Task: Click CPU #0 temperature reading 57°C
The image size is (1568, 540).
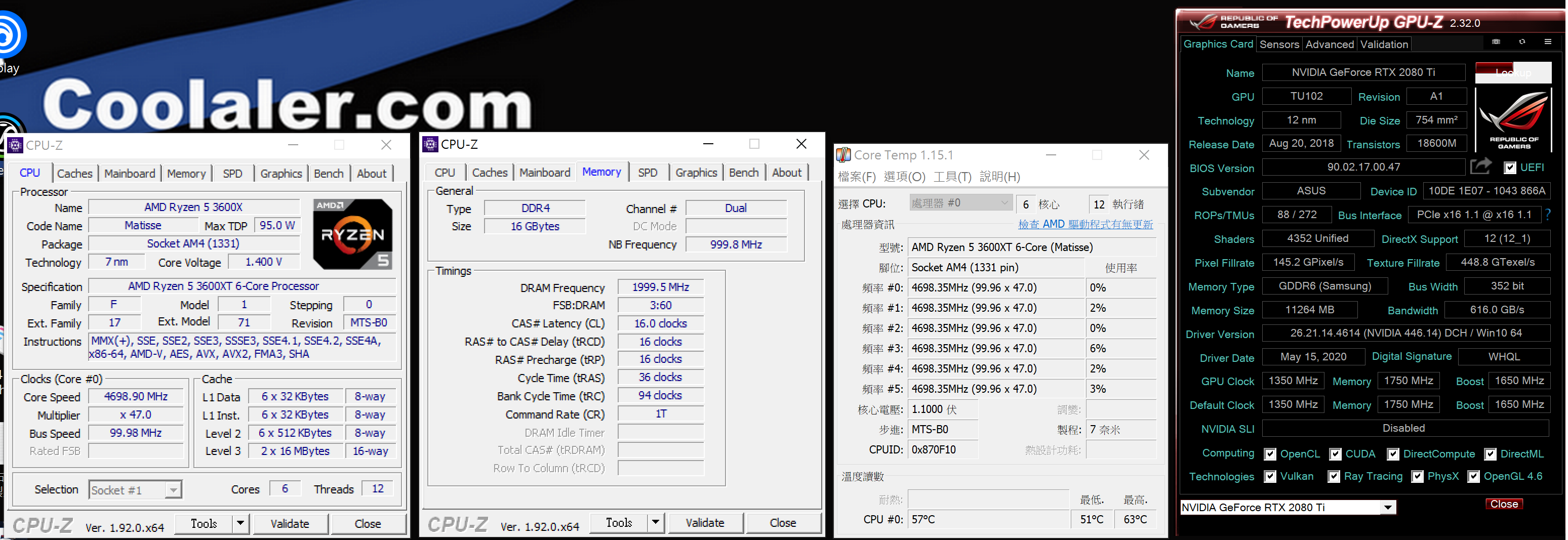Action: [988, 519]
